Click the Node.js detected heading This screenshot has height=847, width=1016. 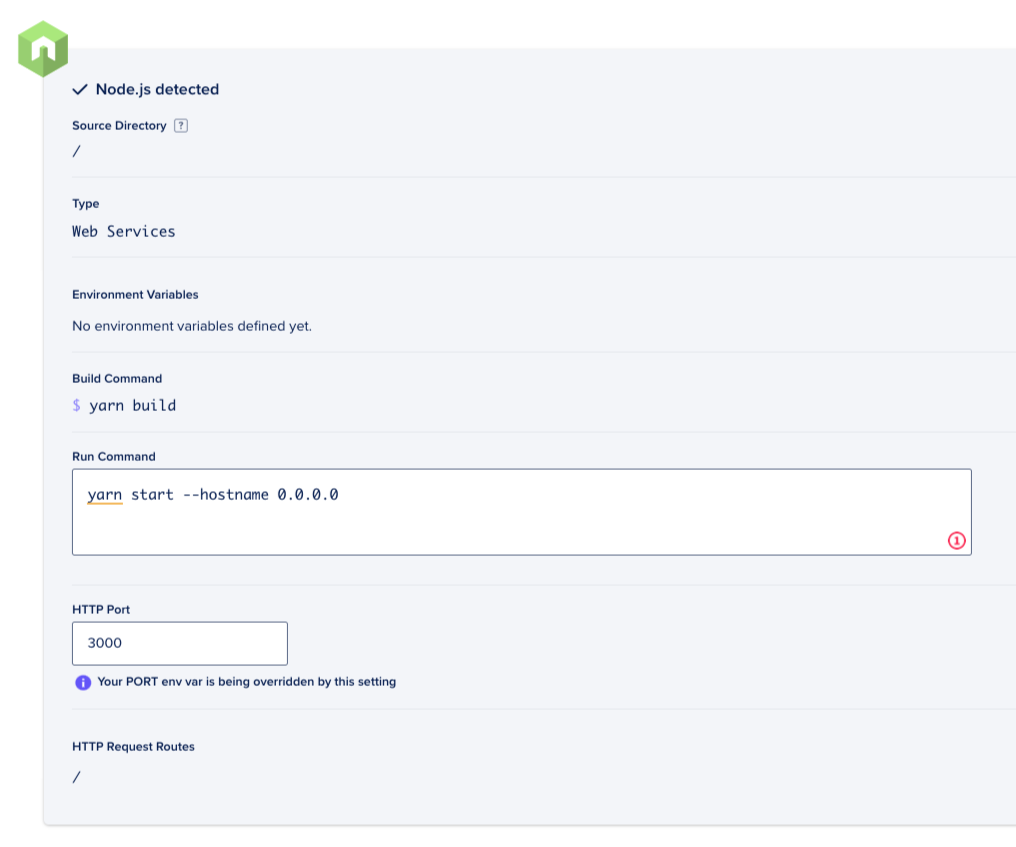click(157, 90)
